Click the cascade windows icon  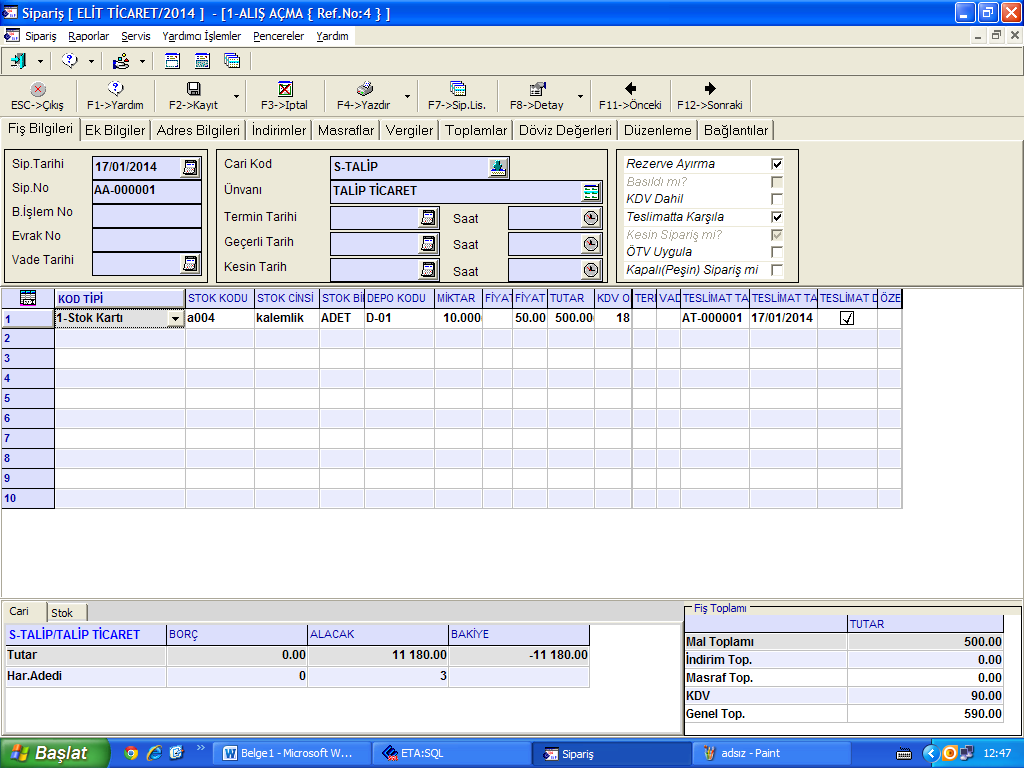pos(232,61)
